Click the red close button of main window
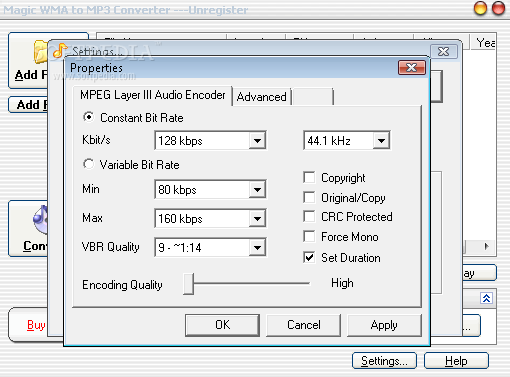 point(499,9)
